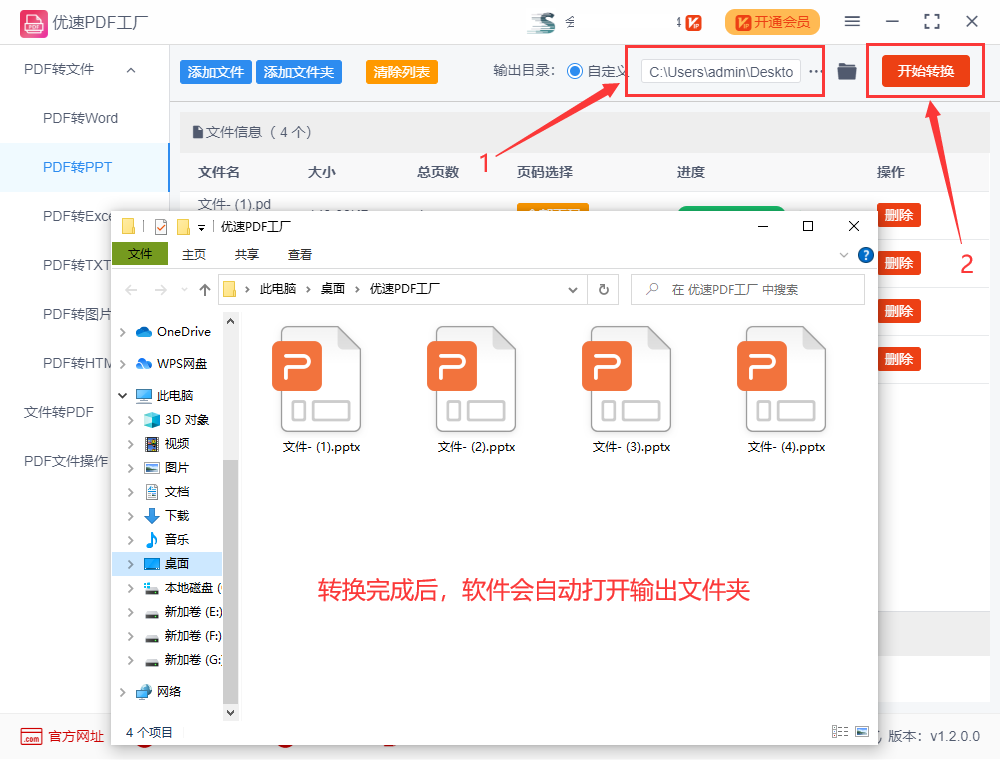Expand the 桌面 tree node

(130, 564)
